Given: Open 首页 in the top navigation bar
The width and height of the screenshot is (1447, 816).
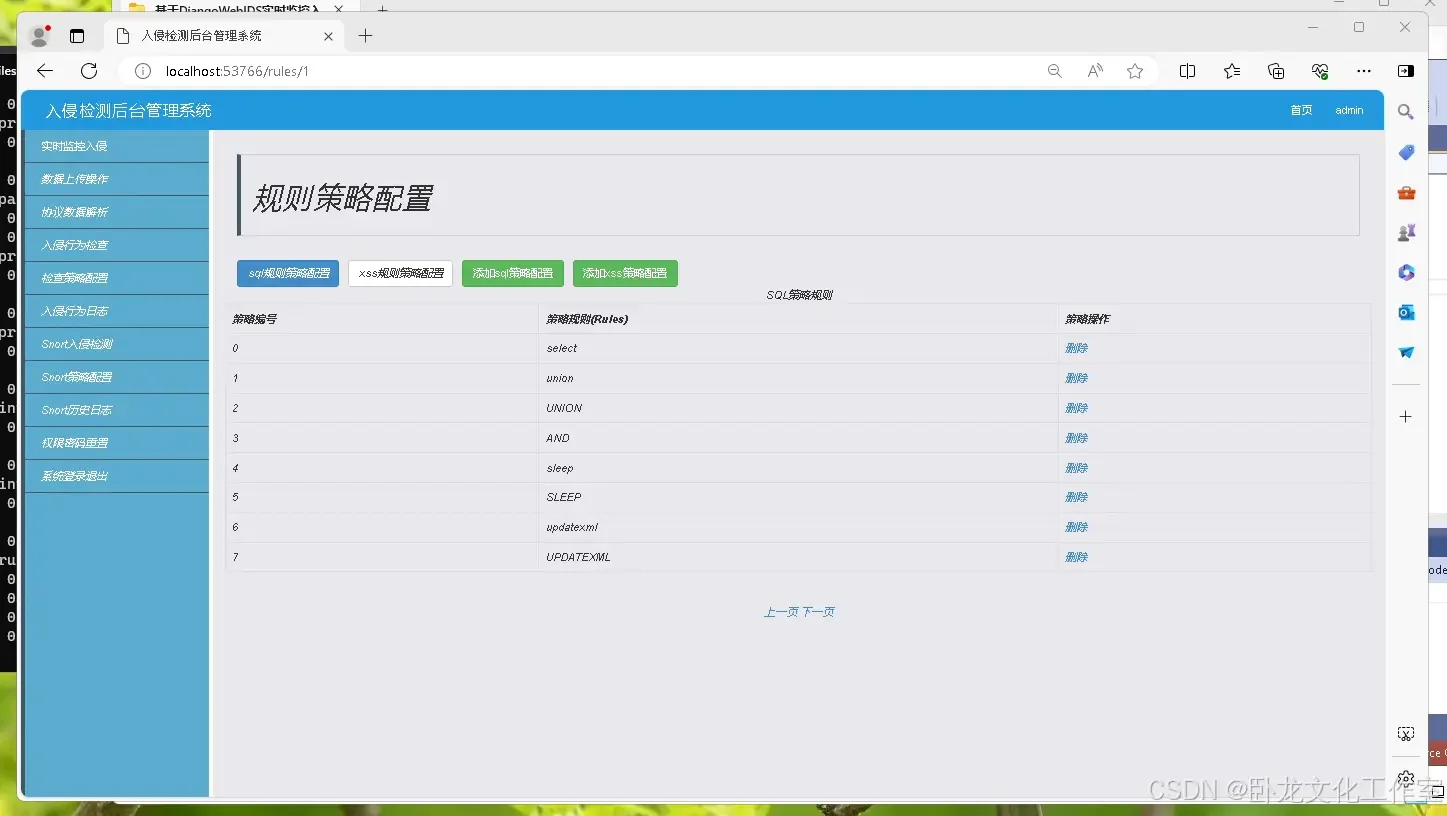Looking at the screenshot, I should click(1300, 110).
